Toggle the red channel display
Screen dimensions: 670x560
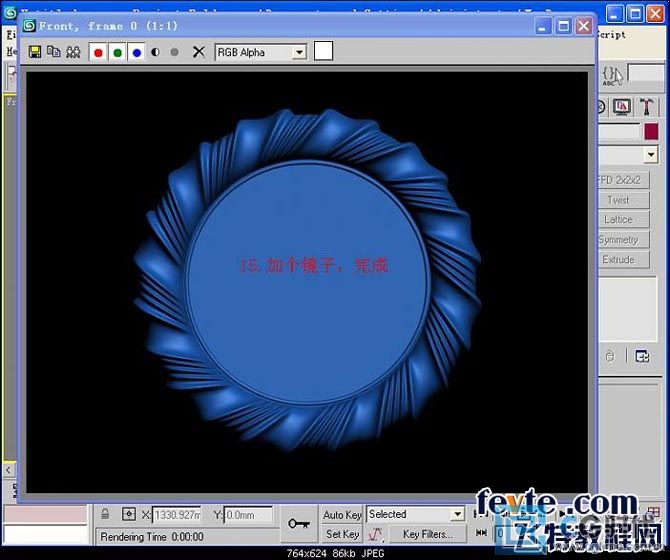[x=98, y=53]
